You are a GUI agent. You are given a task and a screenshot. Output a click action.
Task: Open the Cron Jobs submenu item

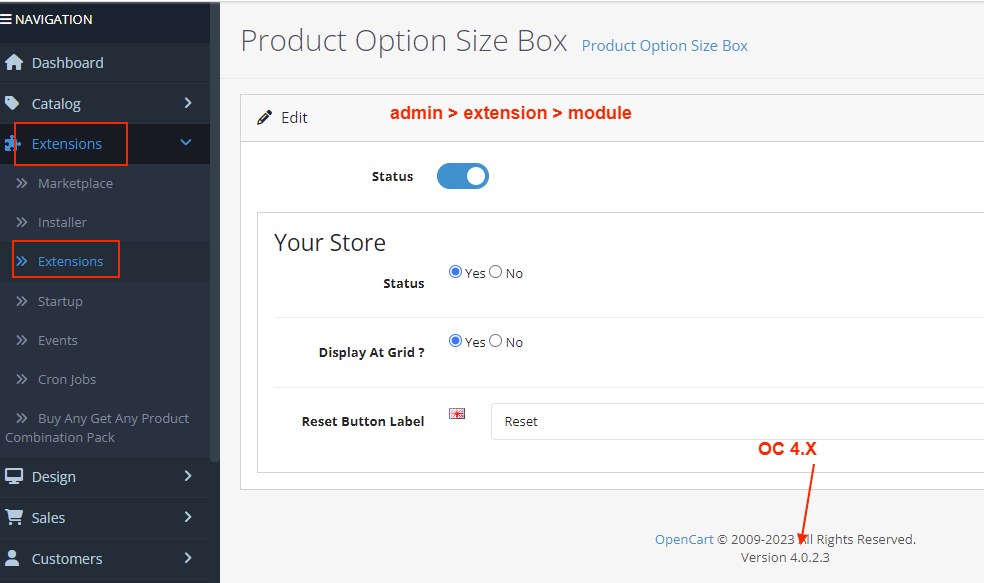pyautogui.click(x=67, y=379)
